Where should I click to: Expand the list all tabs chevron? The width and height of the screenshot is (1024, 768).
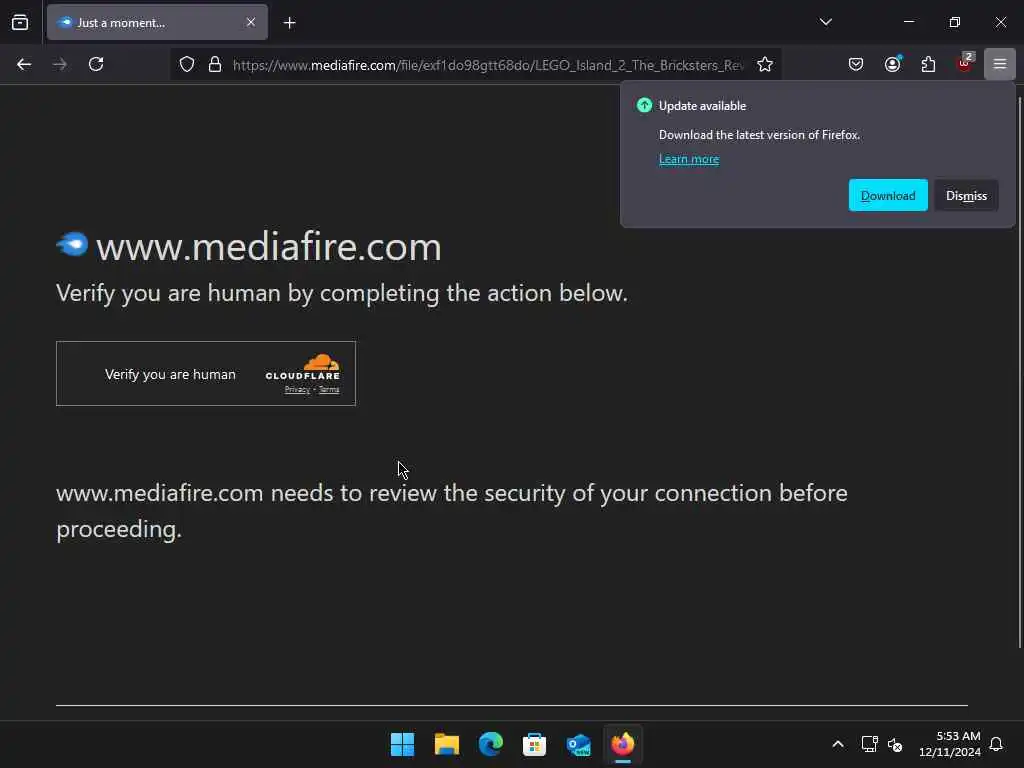pyautogui.click(x=825, y=22)
